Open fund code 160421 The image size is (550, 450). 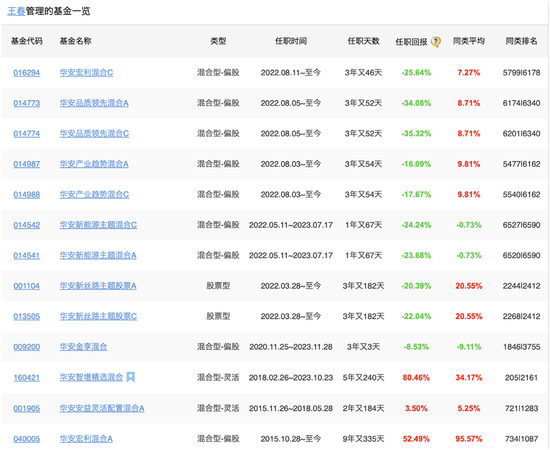click(27, 378)
